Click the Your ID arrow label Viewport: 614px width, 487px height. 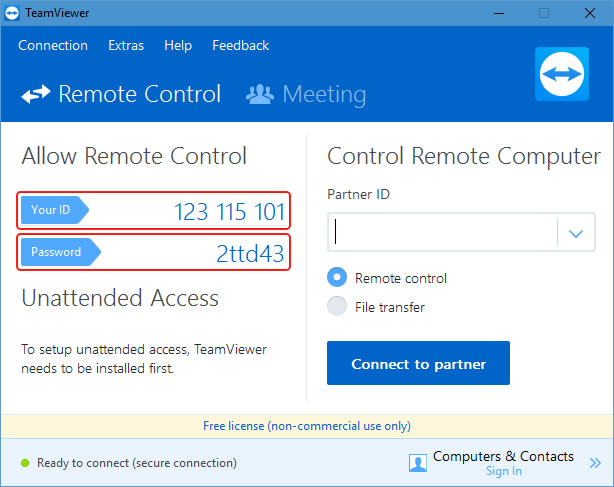[55, 210]
